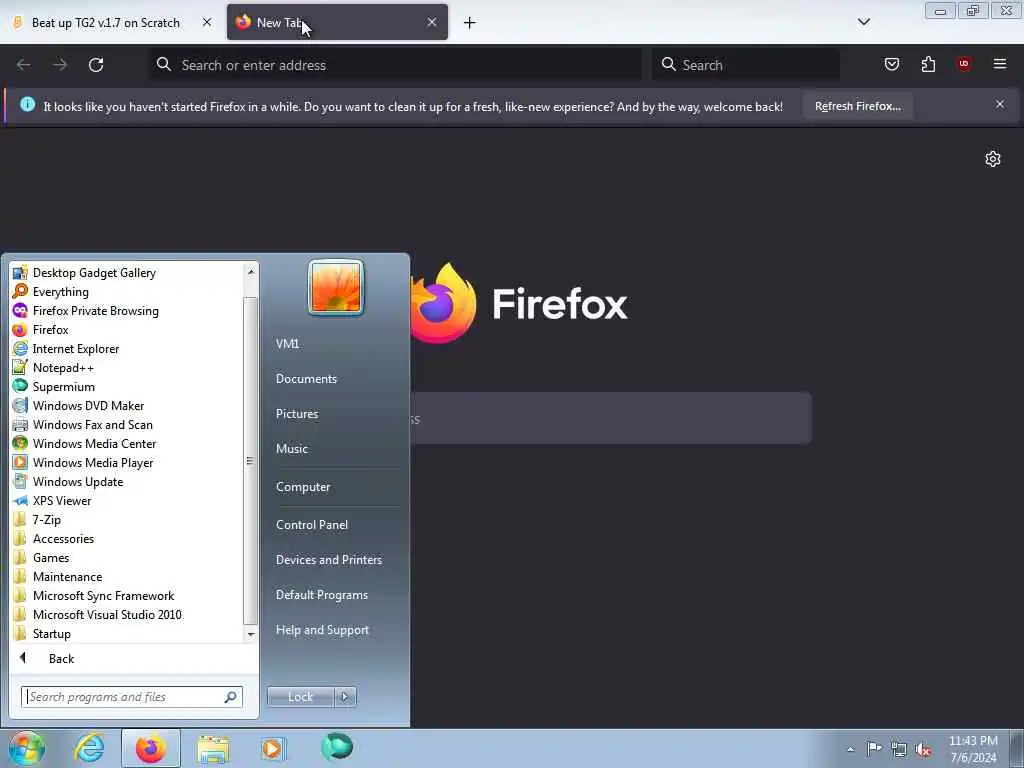Open the Extensions puzzle icon

pyautogui.click(x=928, y=64)
